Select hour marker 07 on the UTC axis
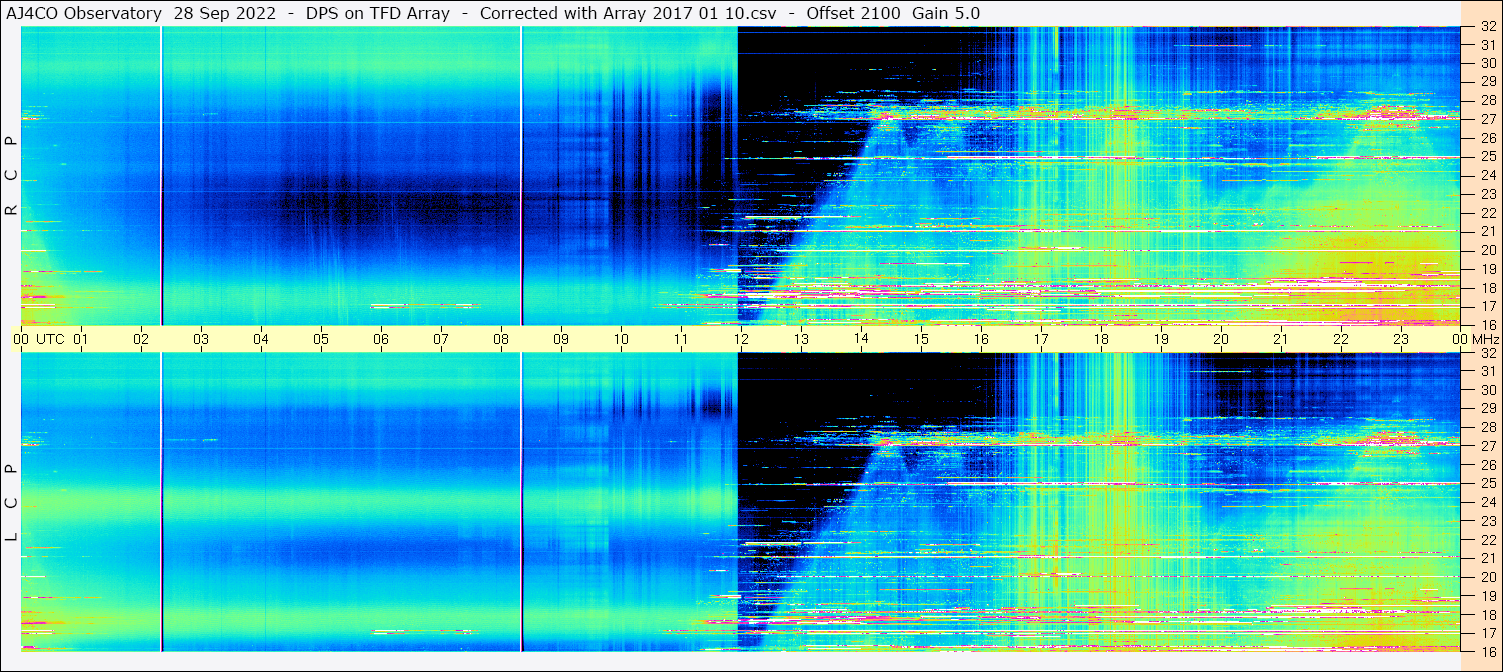1503x672 pixels. [441, 339]
